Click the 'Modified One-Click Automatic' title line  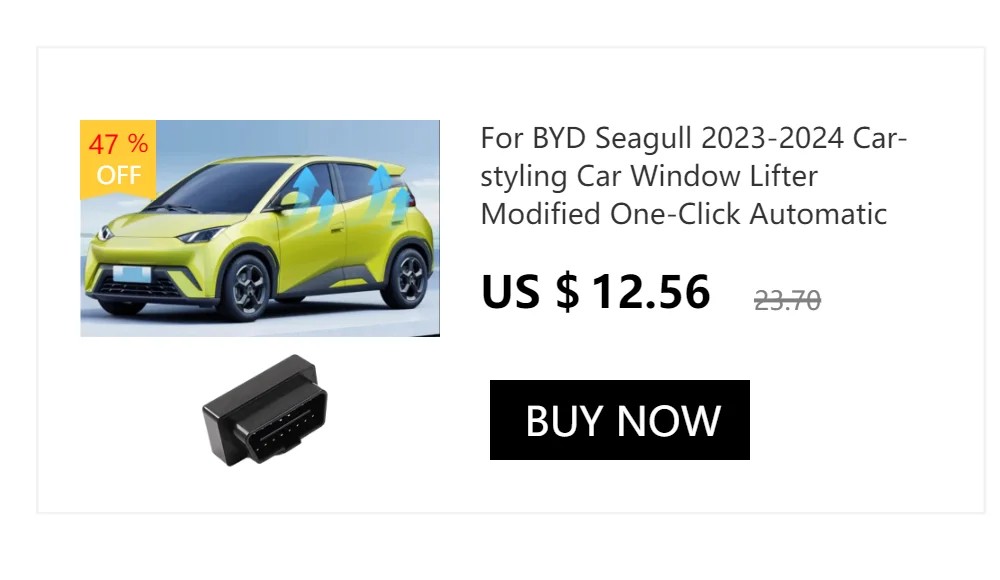pos(684,214)
